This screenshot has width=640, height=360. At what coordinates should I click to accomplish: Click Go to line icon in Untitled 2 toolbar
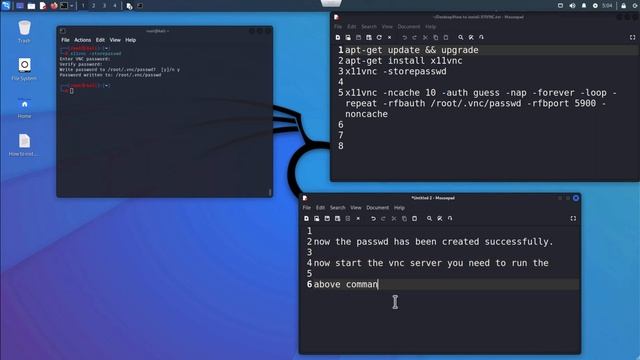point(450,218)
